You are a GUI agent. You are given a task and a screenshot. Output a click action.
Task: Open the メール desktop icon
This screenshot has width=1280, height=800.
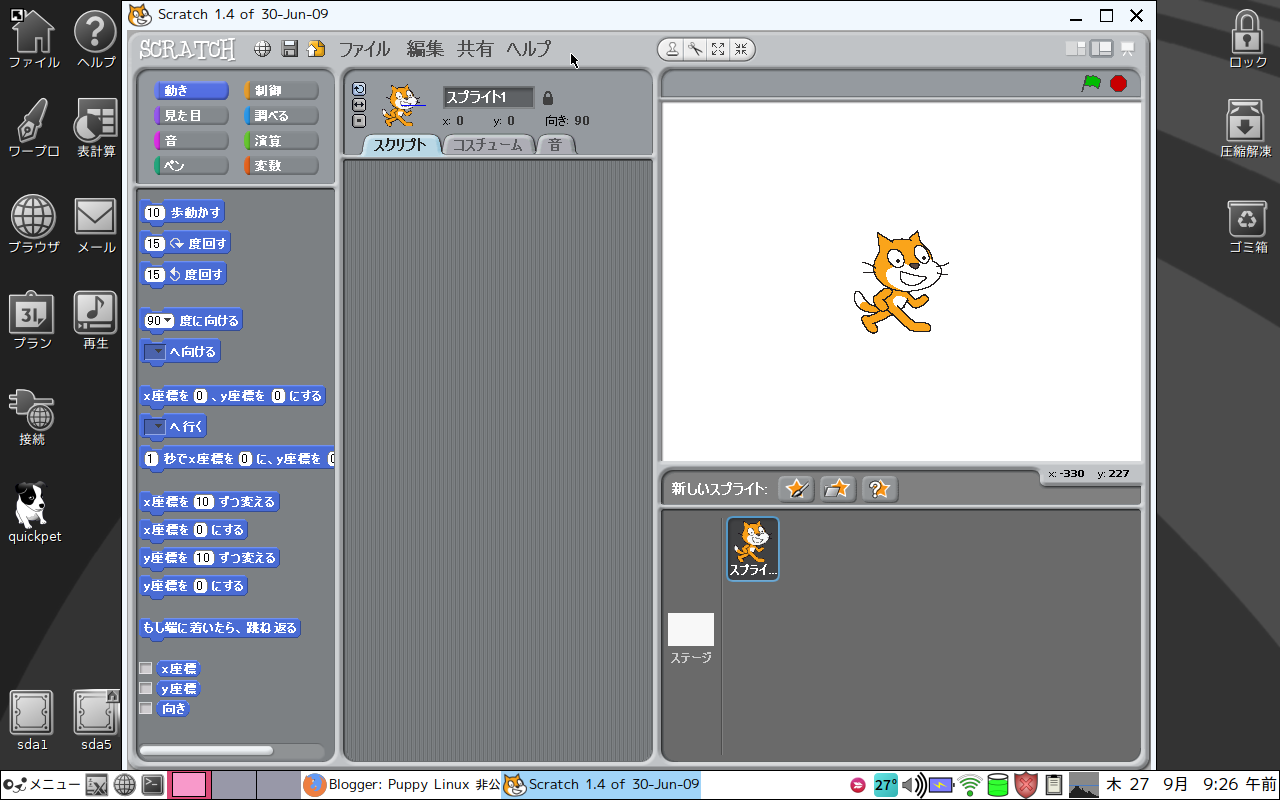tap(96, 225)
